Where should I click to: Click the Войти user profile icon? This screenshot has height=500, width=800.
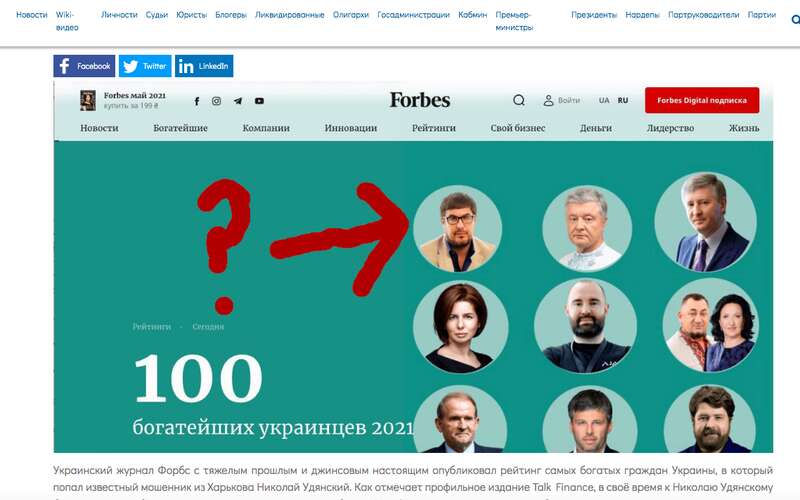coord(548,101)
